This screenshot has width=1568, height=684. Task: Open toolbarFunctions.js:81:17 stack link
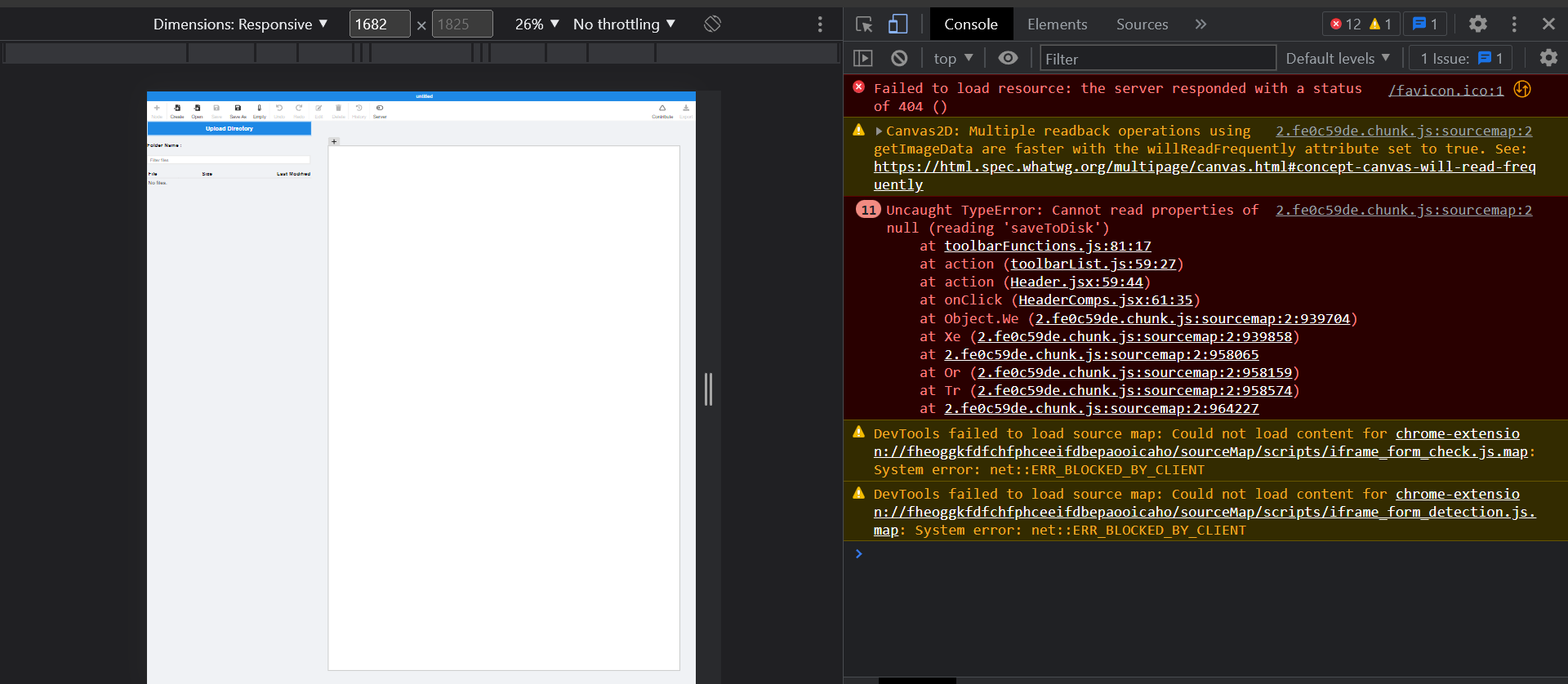point(1048,246)
